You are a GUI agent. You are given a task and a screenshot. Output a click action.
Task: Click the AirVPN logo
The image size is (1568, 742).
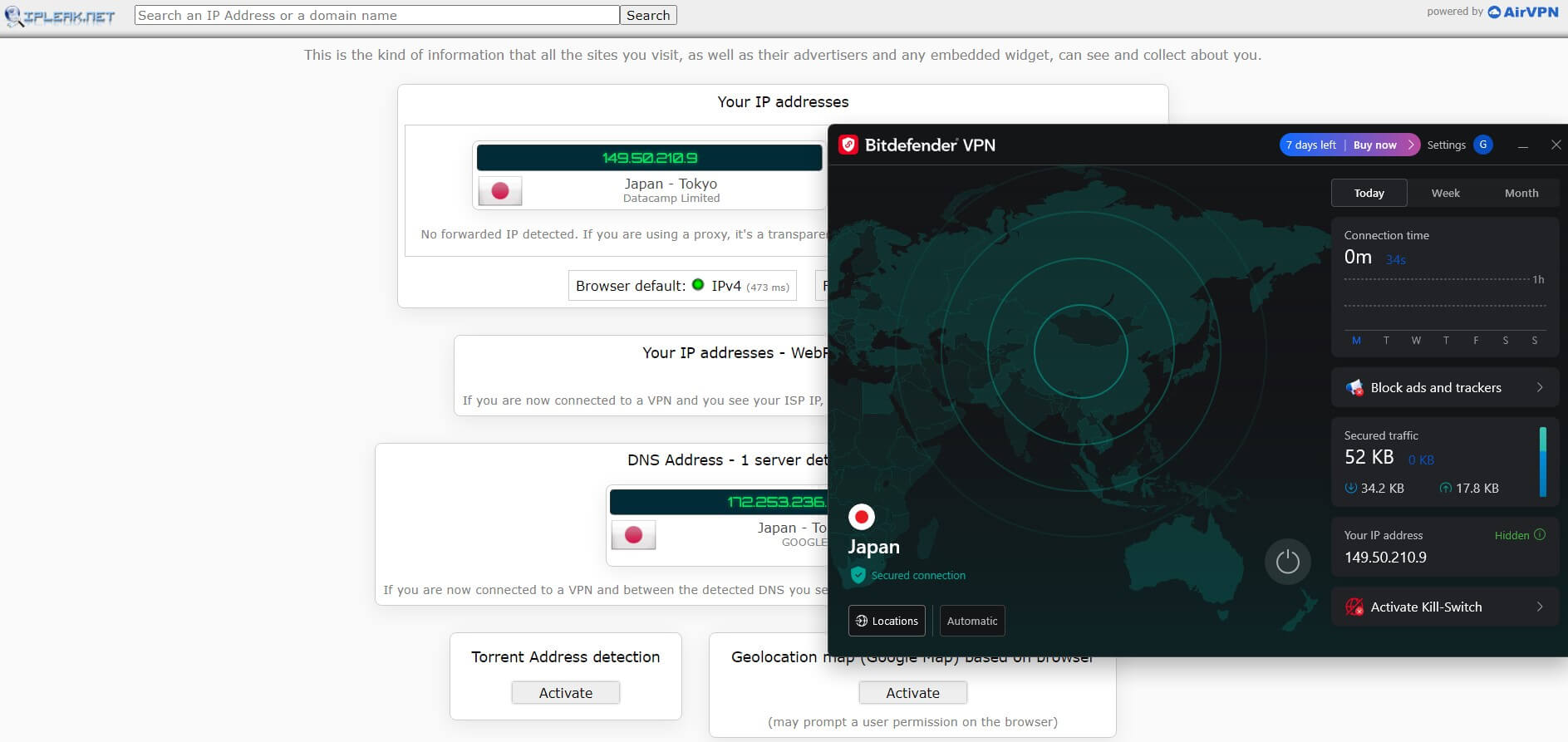click(1522, 12)
